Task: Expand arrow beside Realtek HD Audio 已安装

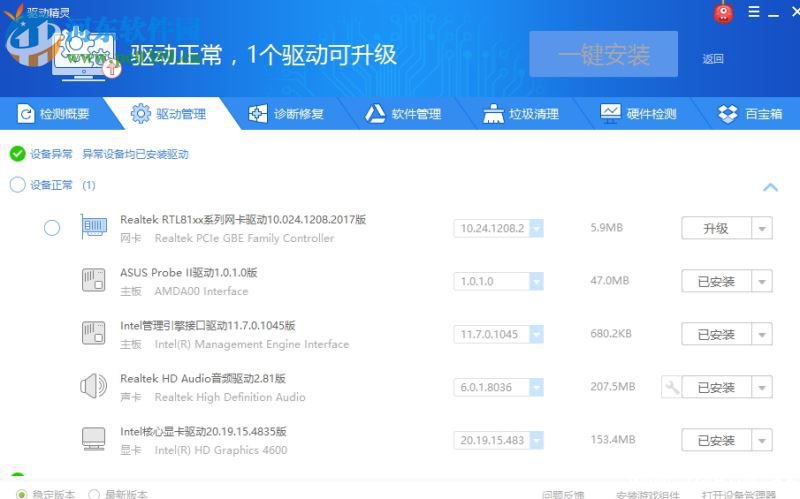Action: pos(762,387)
